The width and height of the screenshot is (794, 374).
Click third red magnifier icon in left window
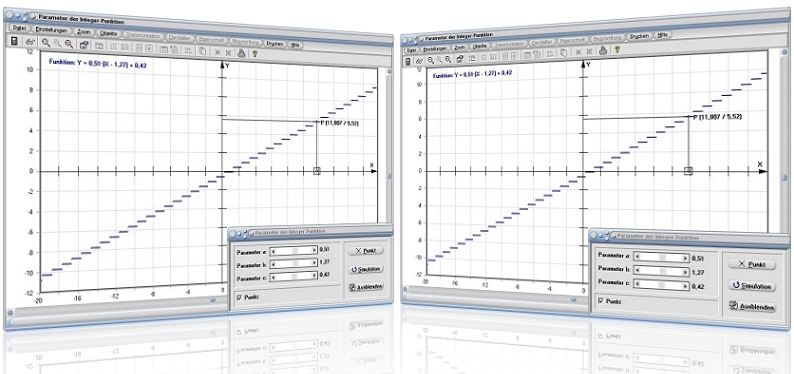click(x=68, y=44)
